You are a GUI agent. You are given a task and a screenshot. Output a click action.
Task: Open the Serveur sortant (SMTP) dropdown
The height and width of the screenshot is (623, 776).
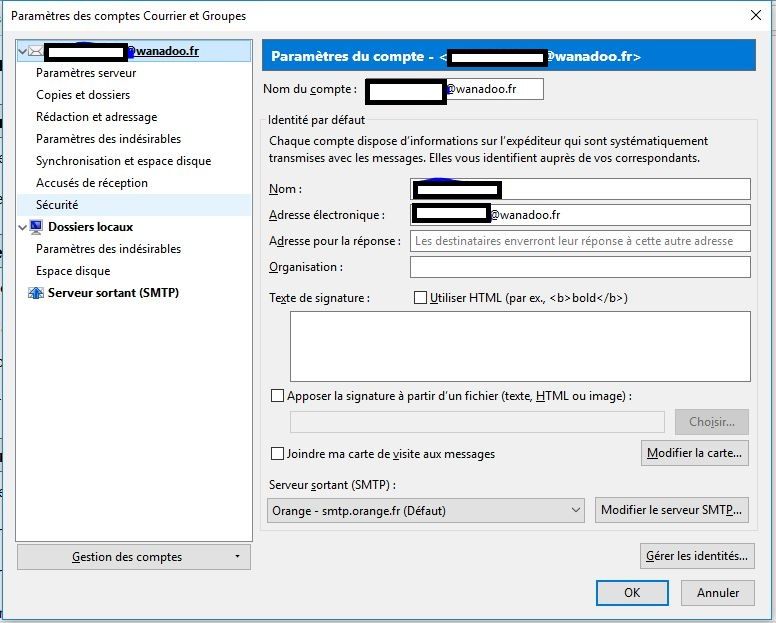427,510
